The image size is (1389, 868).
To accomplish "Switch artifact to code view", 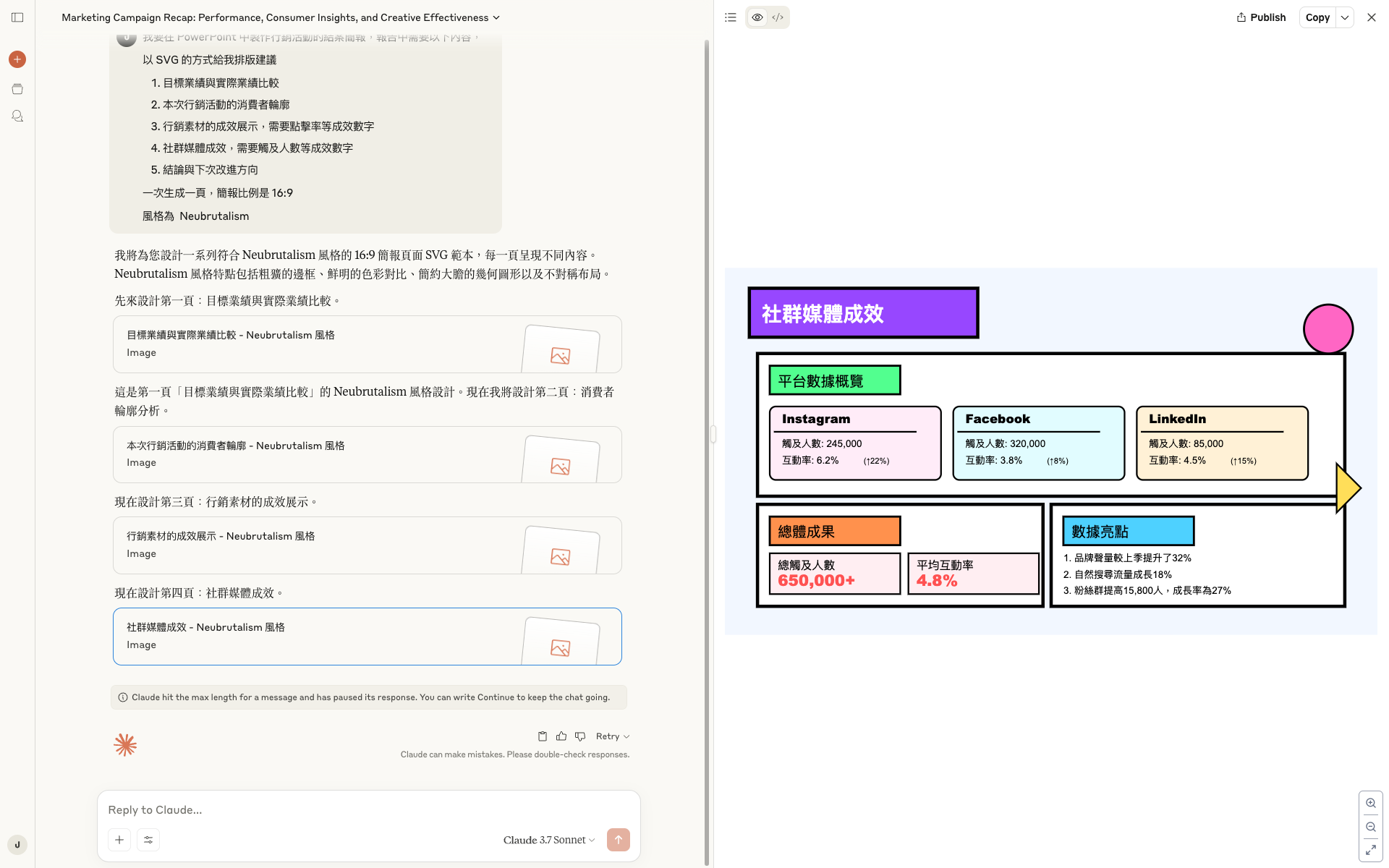I will pos(778,17).
